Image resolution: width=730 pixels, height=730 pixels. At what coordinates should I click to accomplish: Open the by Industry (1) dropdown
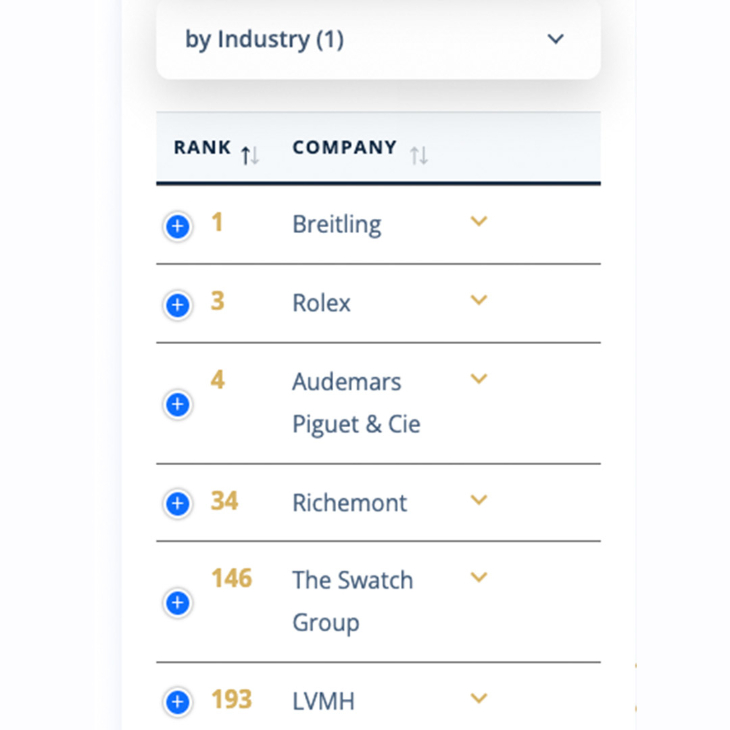[x=378, y=39]
